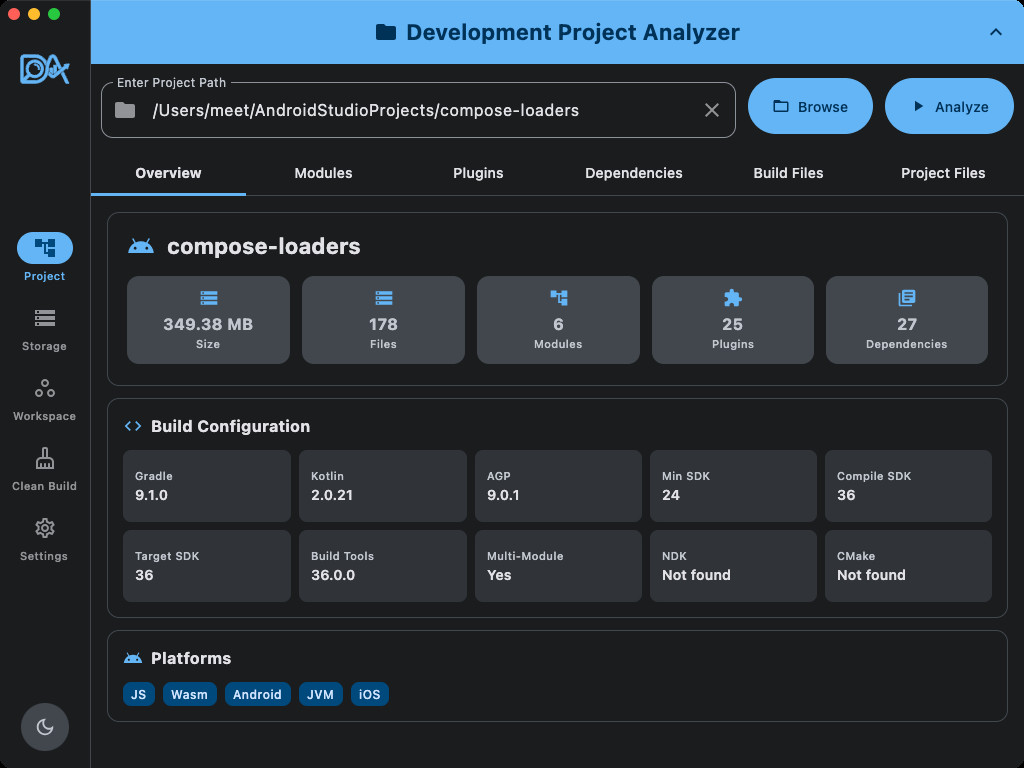Click the folder icon in path field
Image resolution: width=1024 pixels, height=768 pixels.
pos(125,110)
